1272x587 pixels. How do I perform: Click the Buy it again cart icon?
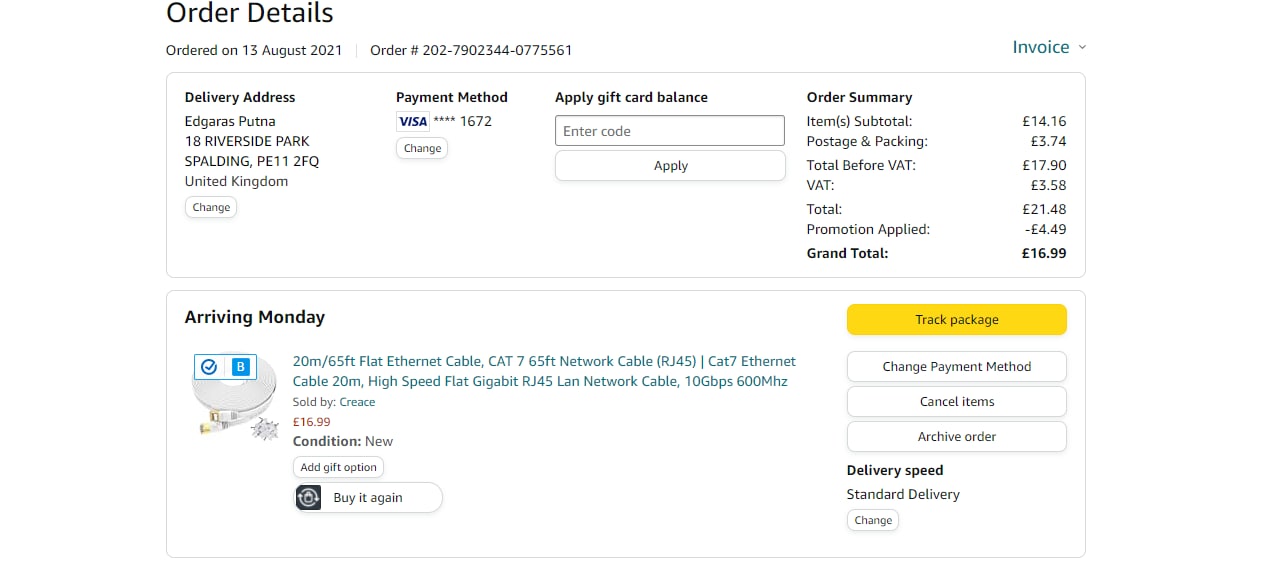pyautogui.click(x=309, y=498)
